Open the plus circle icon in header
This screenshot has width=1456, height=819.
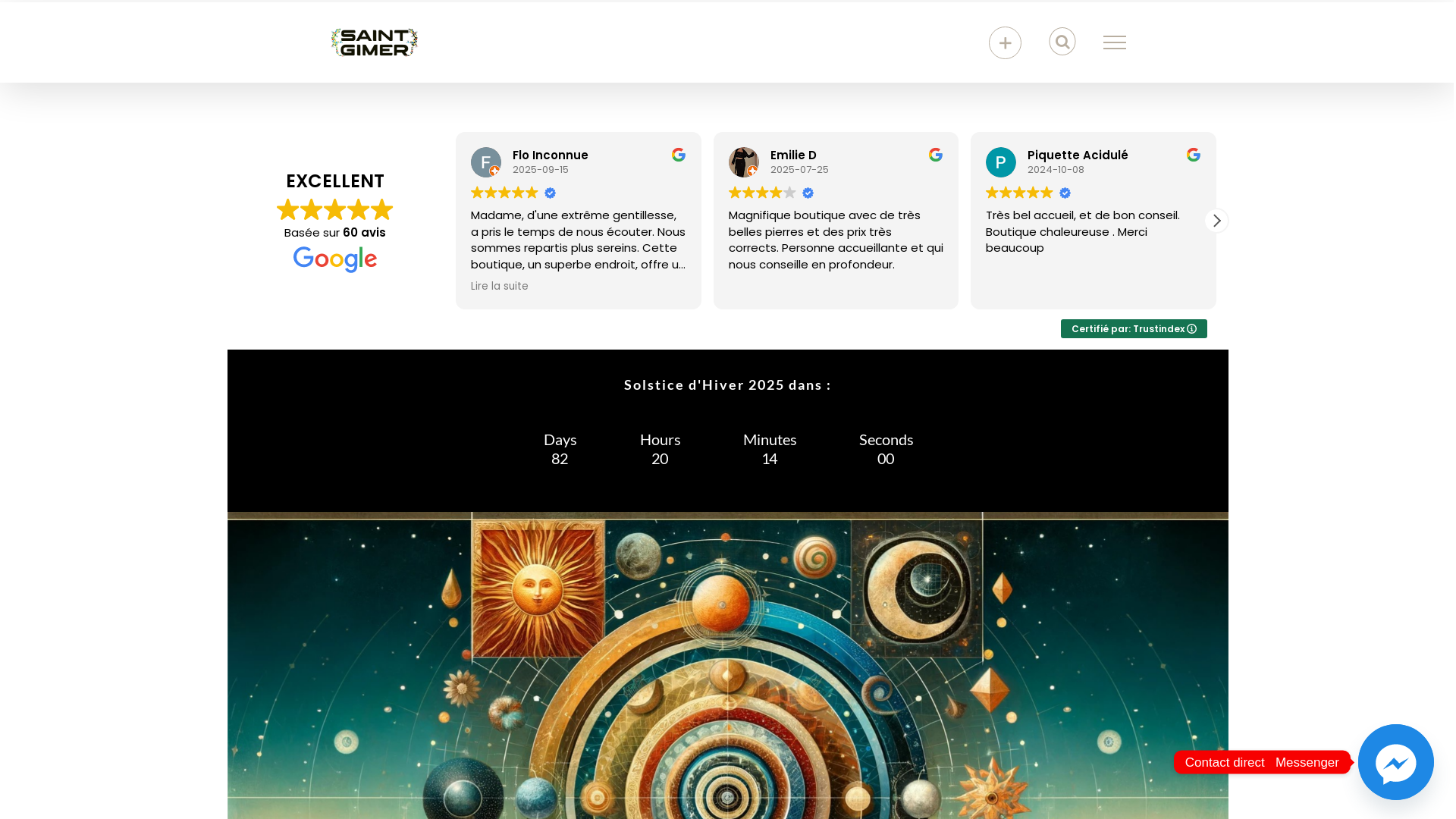(1005, 43)
